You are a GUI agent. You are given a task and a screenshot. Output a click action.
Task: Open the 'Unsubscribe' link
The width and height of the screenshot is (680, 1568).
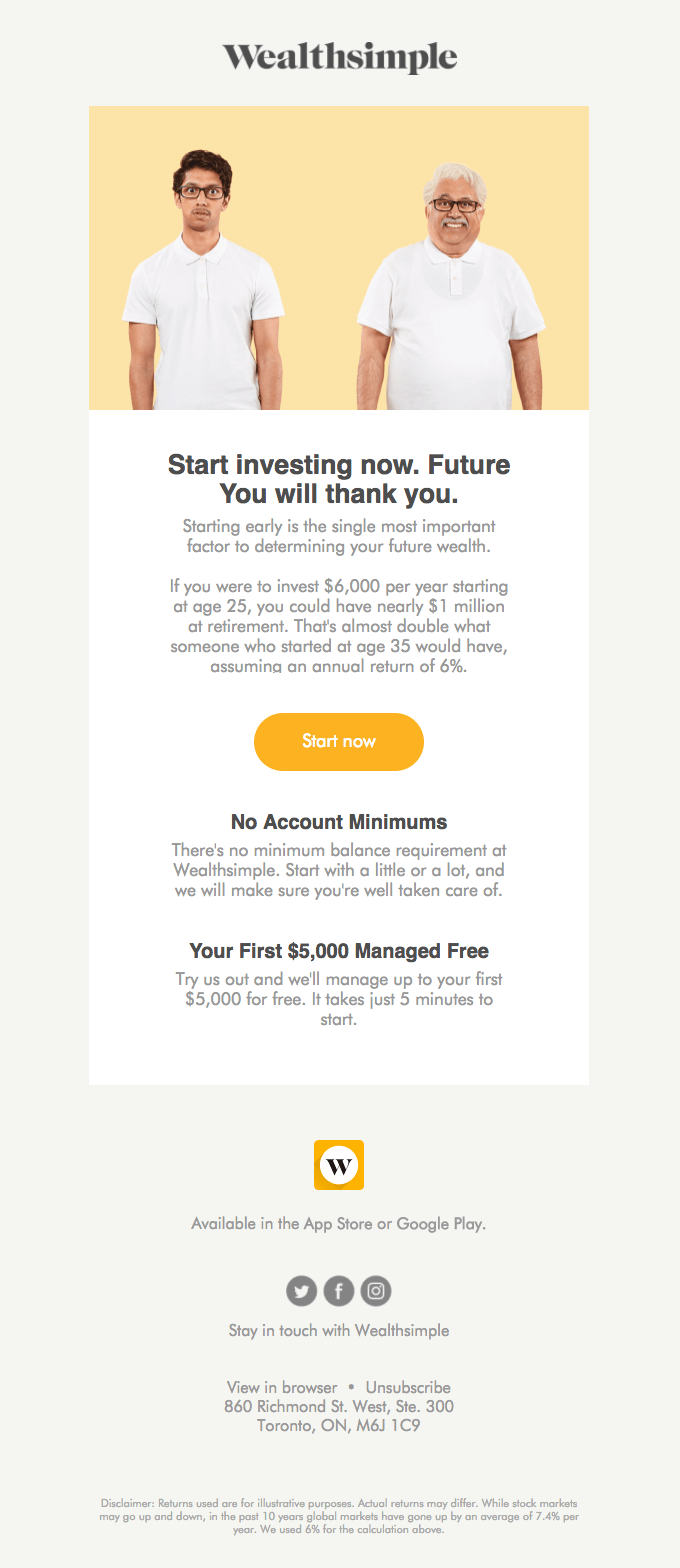[408, 1387]
